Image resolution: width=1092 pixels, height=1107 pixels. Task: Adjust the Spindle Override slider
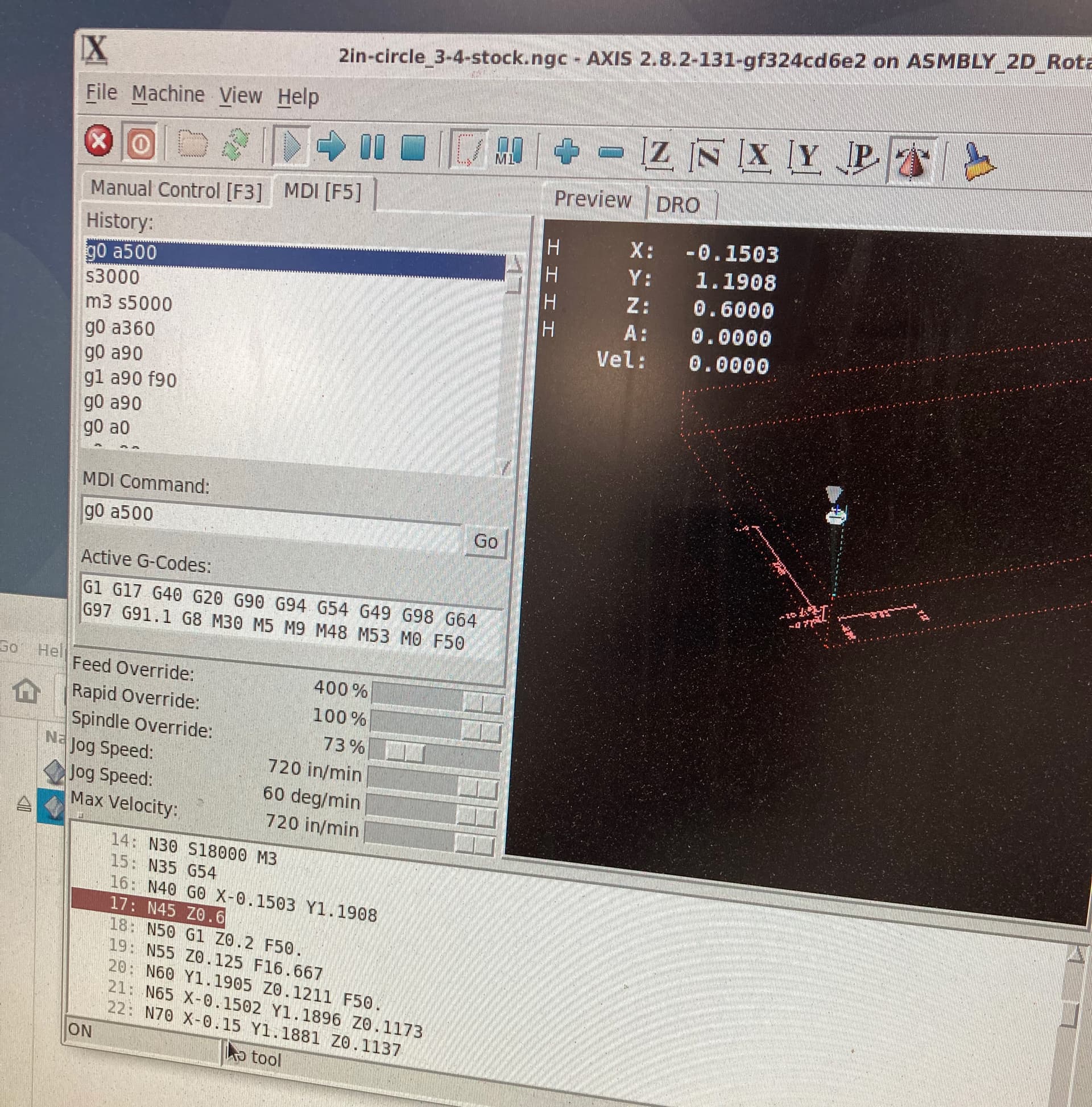click(x=435, y=756)
